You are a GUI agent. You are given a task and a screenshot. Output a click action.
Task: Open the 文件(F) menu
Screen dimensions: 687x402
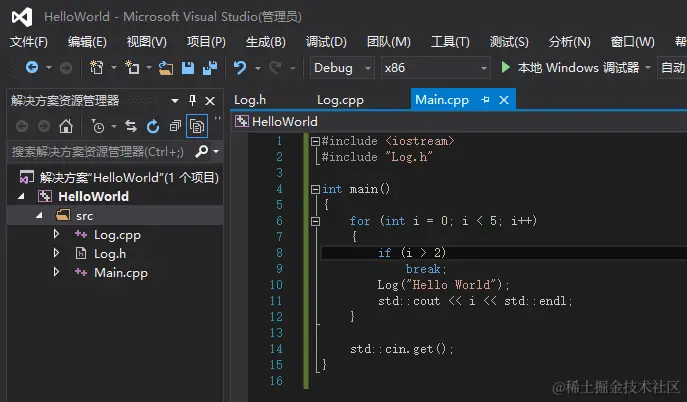coord(28,42)
